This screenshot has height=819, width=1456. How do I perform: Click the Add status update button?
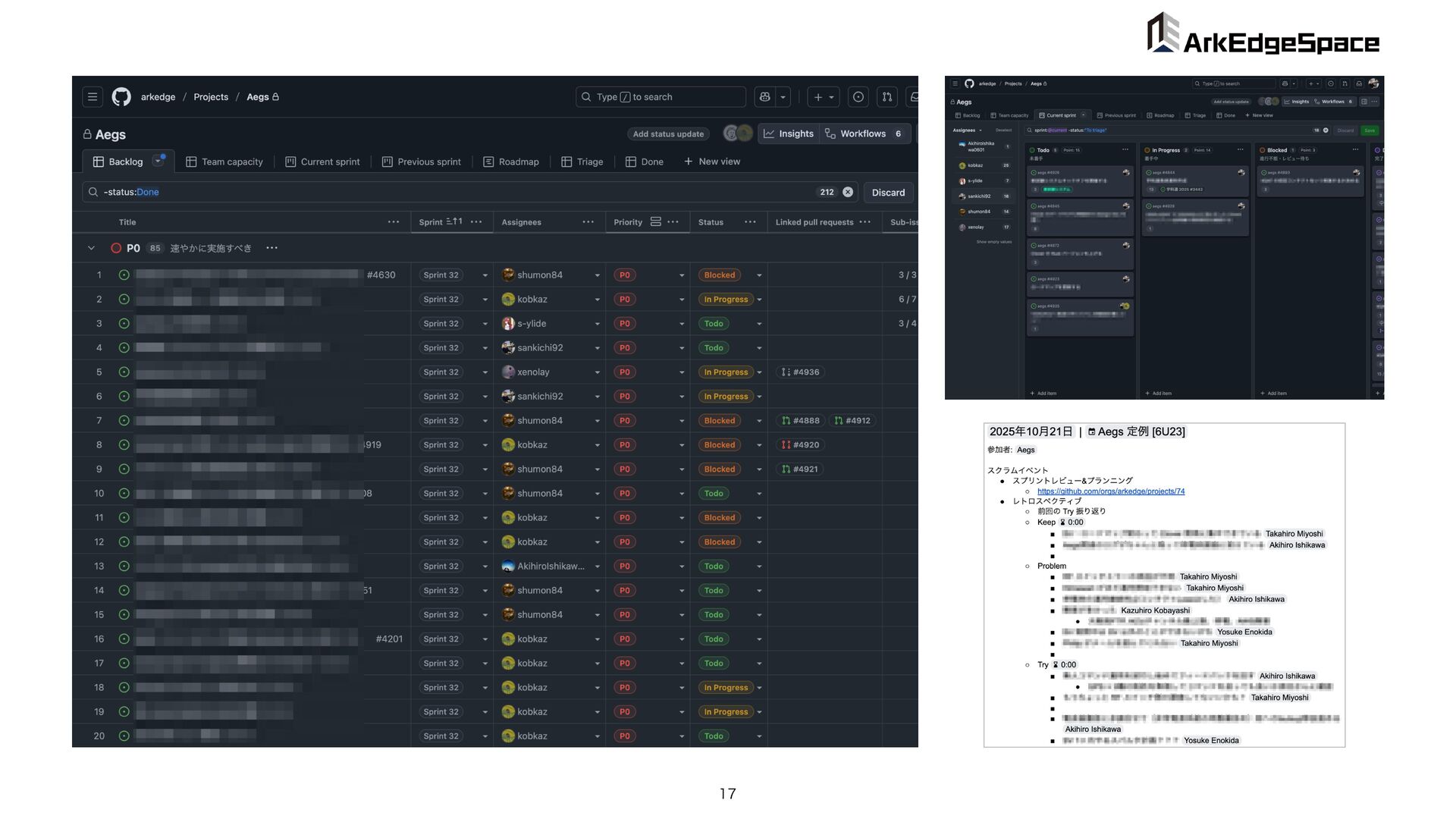coord(668,134)
